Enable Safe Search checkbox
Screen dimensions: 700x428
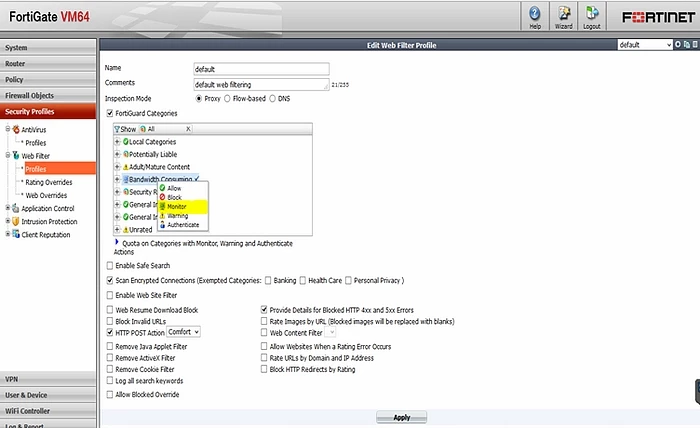click(110, 266)
